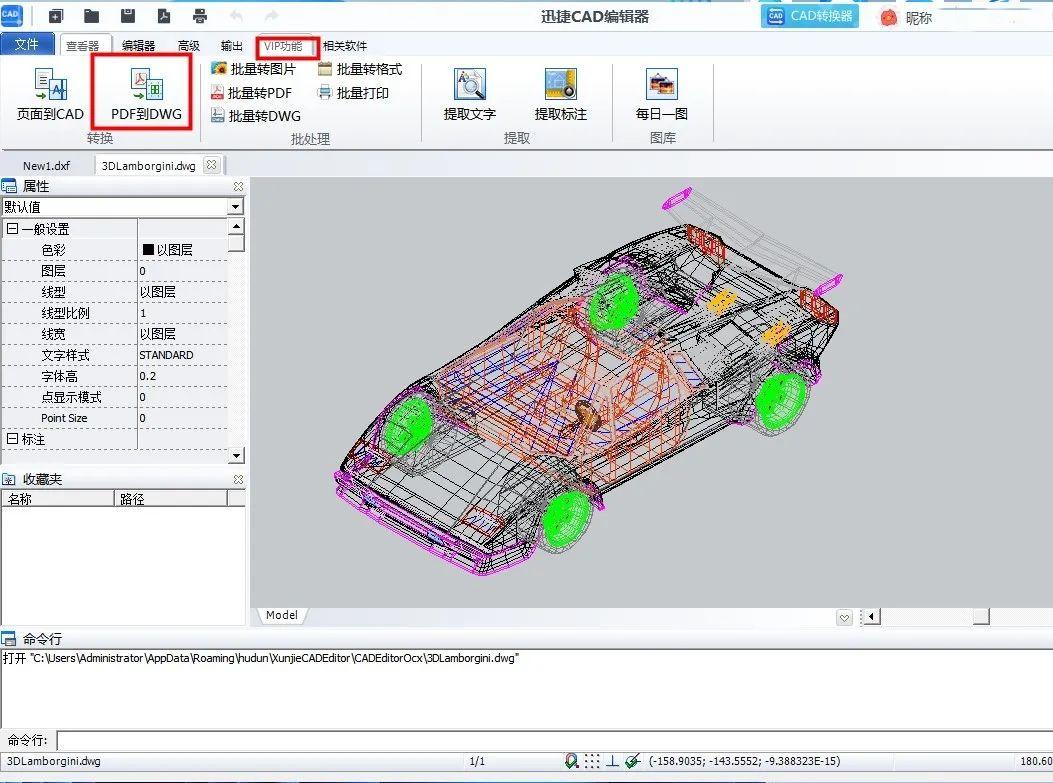Viewport: 1053px width, 783px height.
Task: Click the black 色彩 color swatch
Action: (x=148, y=250)
